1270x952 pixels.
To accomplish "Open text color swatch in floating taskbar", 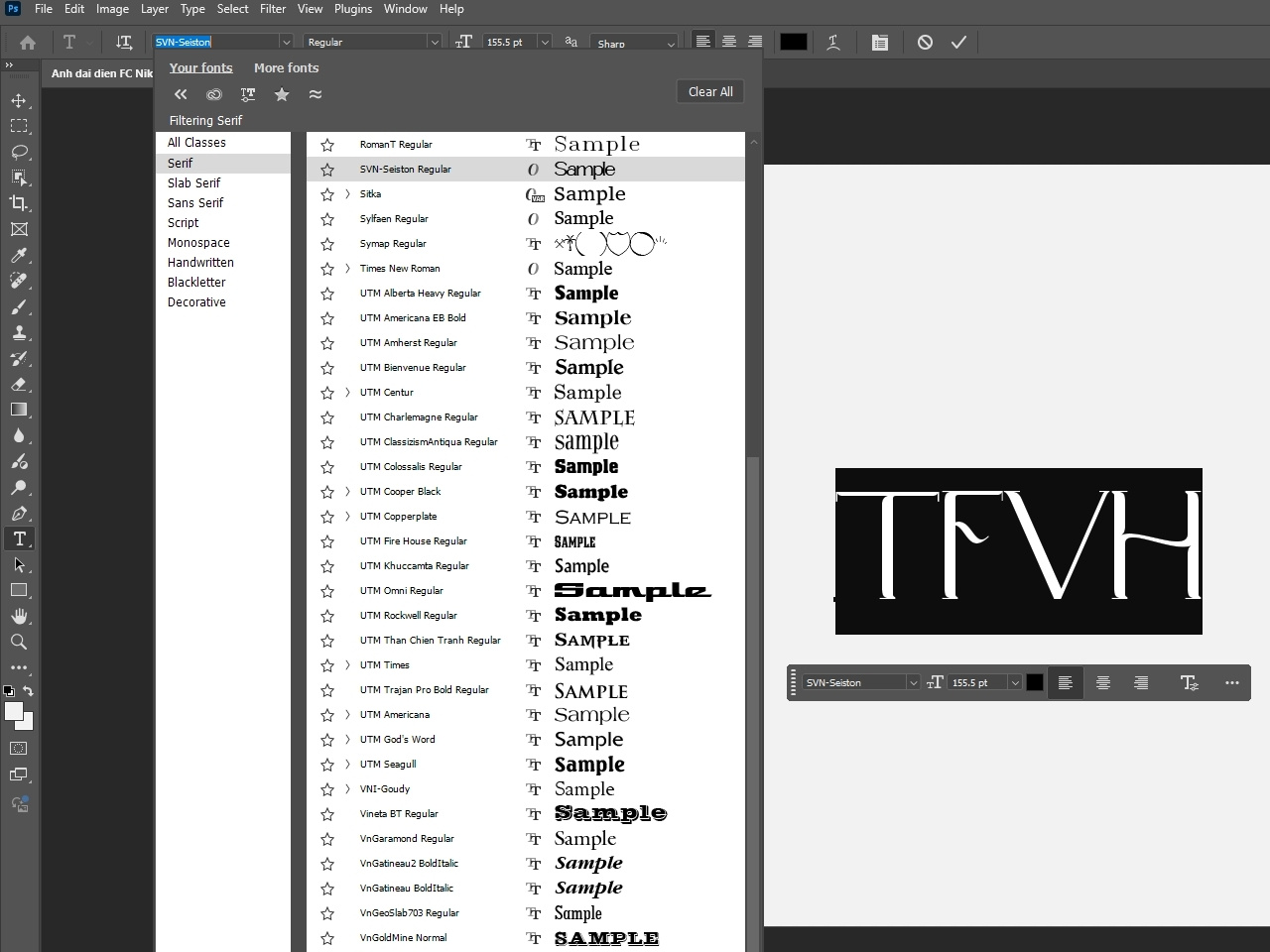I will (x=1035, y=682).
